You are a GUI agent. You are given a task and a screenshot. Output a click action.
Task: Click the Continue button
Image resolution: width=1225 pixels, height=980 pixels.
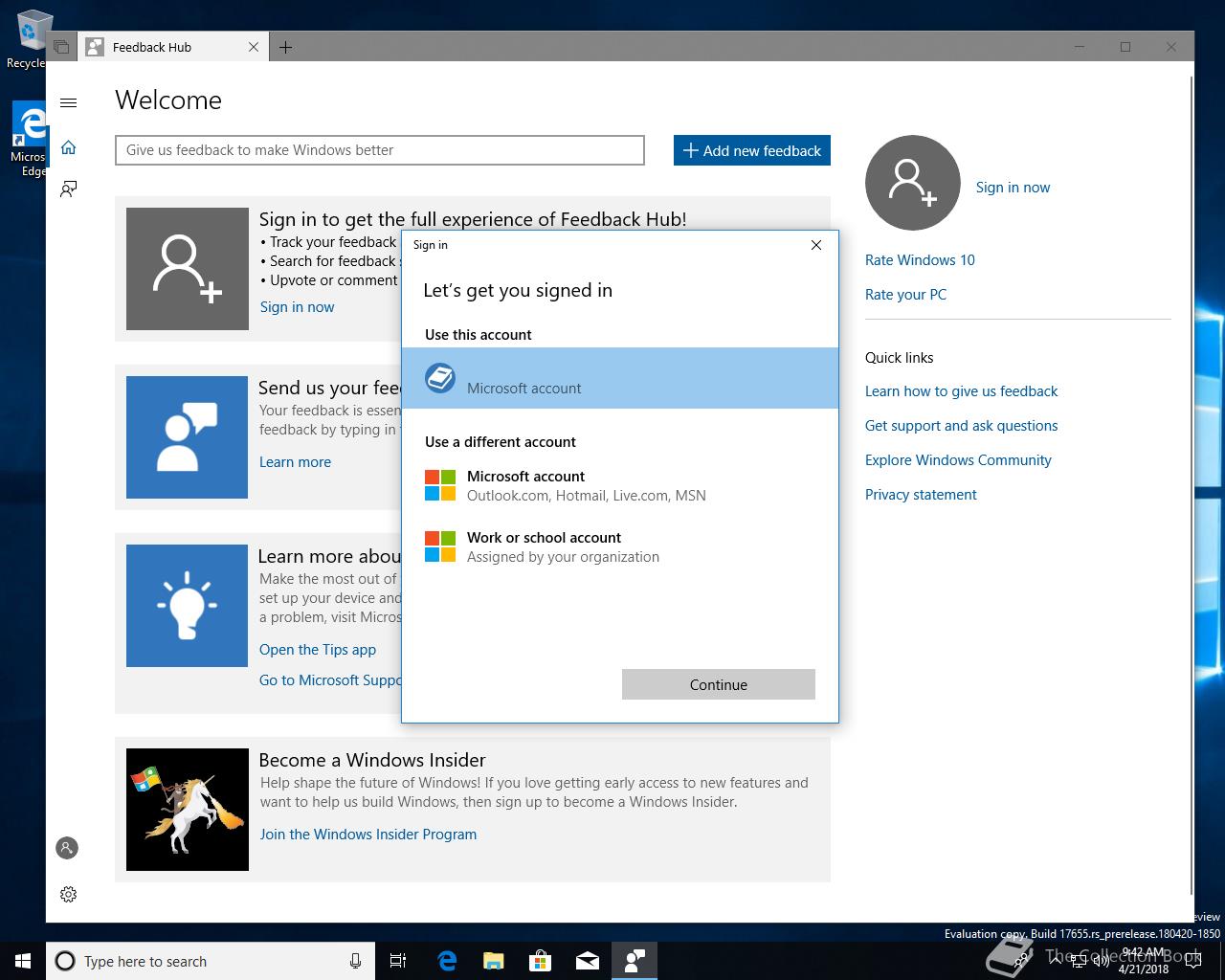pyautogui.click(x=719, y=684)
